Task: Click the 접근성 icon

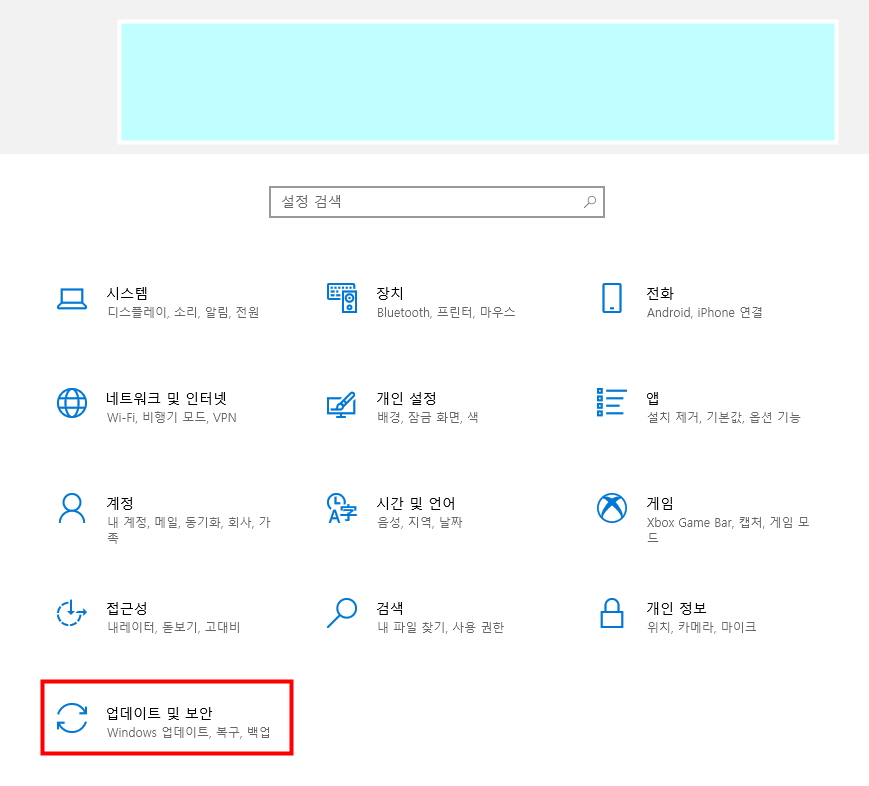Action: tap(72, 613)
